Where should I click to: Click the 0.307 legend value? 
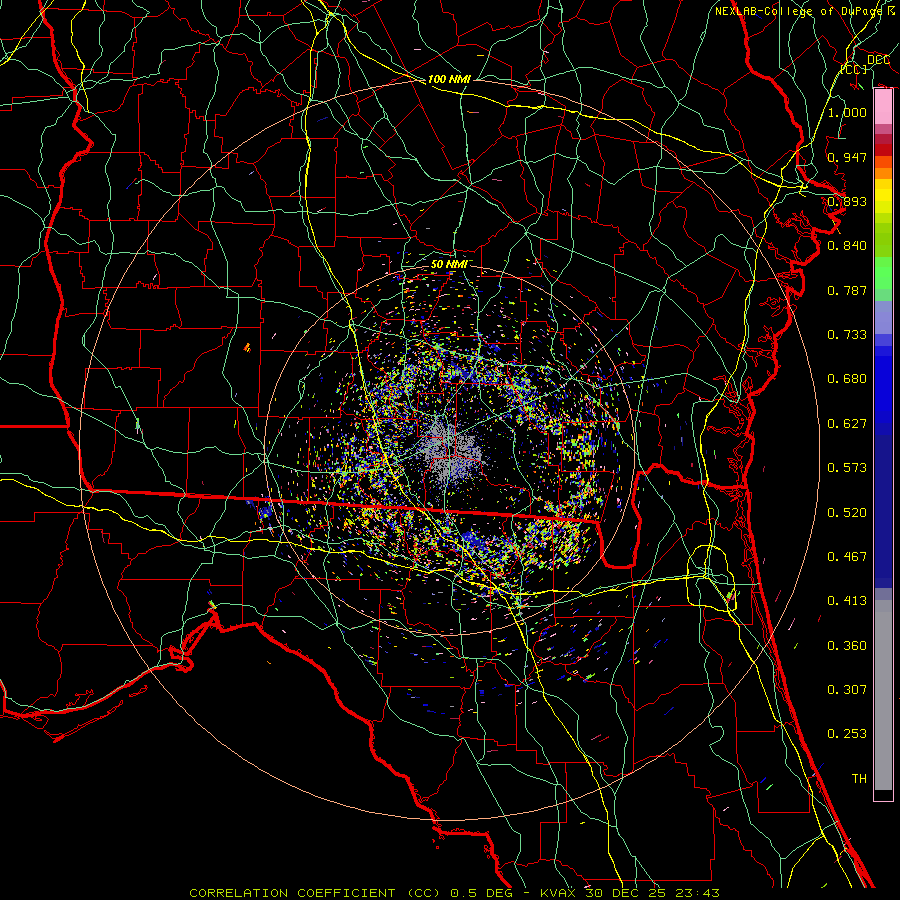pos(847,690)
